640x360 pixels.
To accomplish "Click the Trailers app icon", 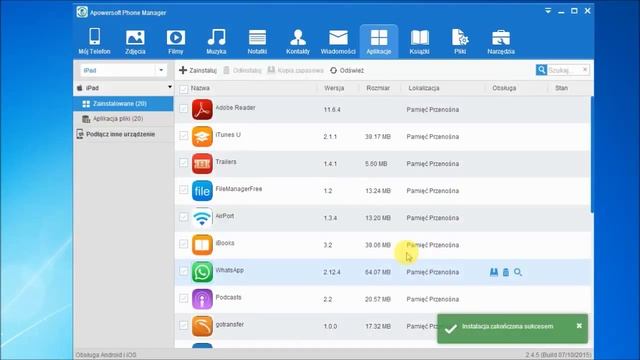I will [202, 164].
